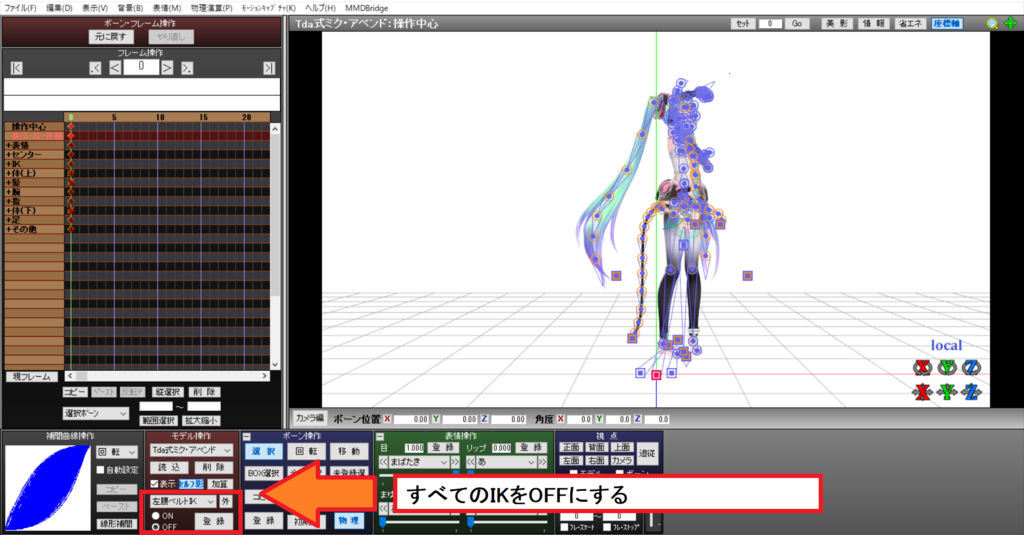Screen dimensions: 1024x535
Task: Click the local Z rotation handle icon
Action: (972, 368)
